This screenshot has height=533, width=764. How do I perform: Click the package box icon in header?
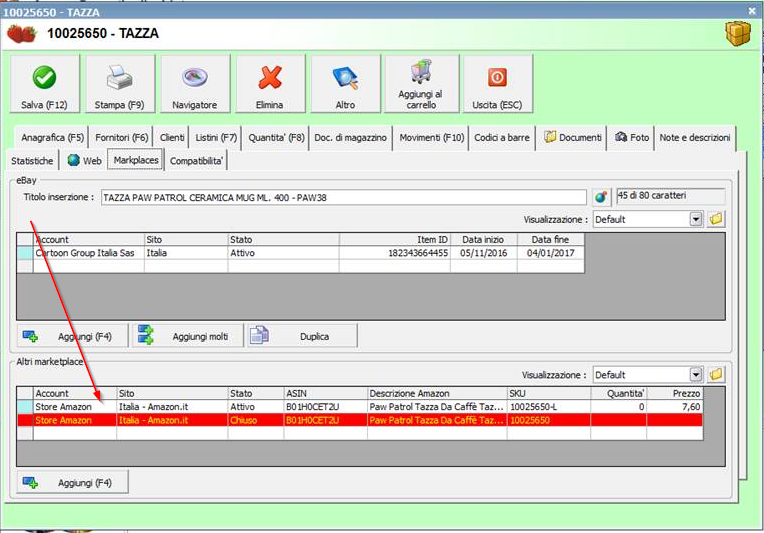pos(738,33)
